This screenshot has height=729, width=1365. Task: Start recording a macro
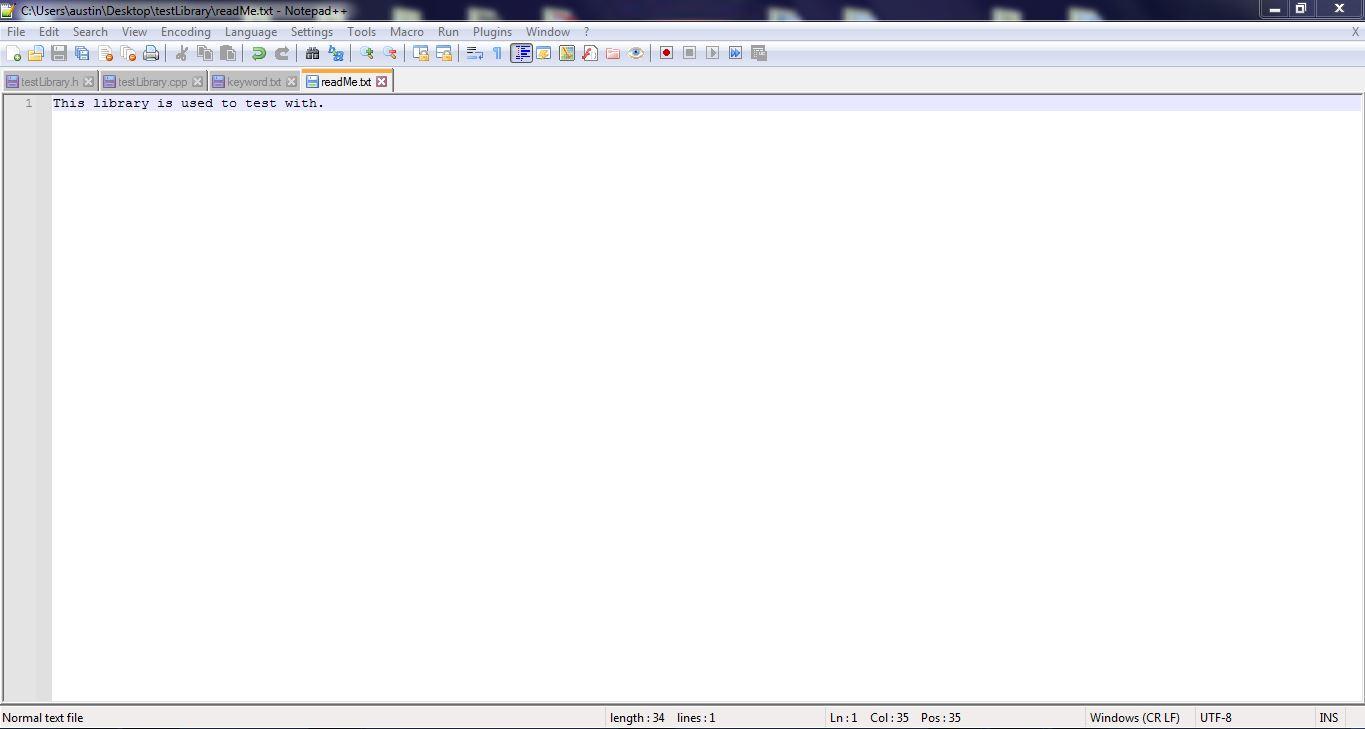click(665, 53)
